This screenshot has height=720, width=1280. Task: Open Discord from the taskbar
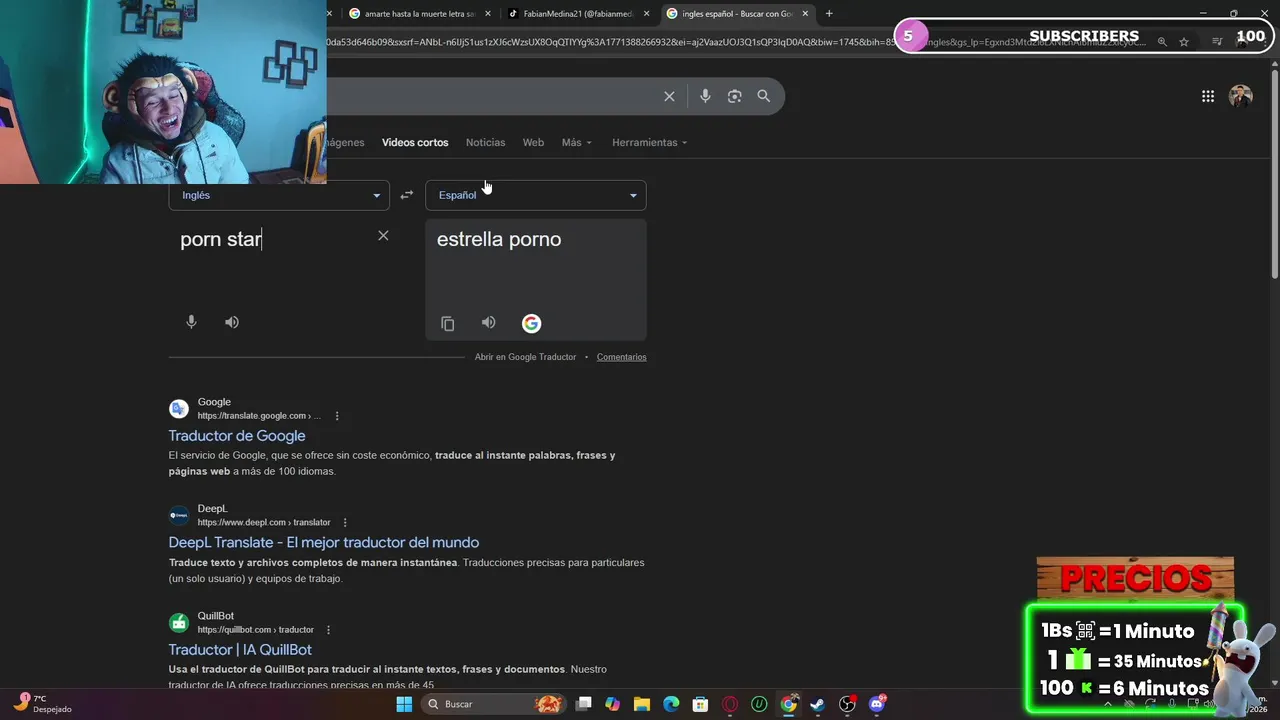(x=877, y=704)
